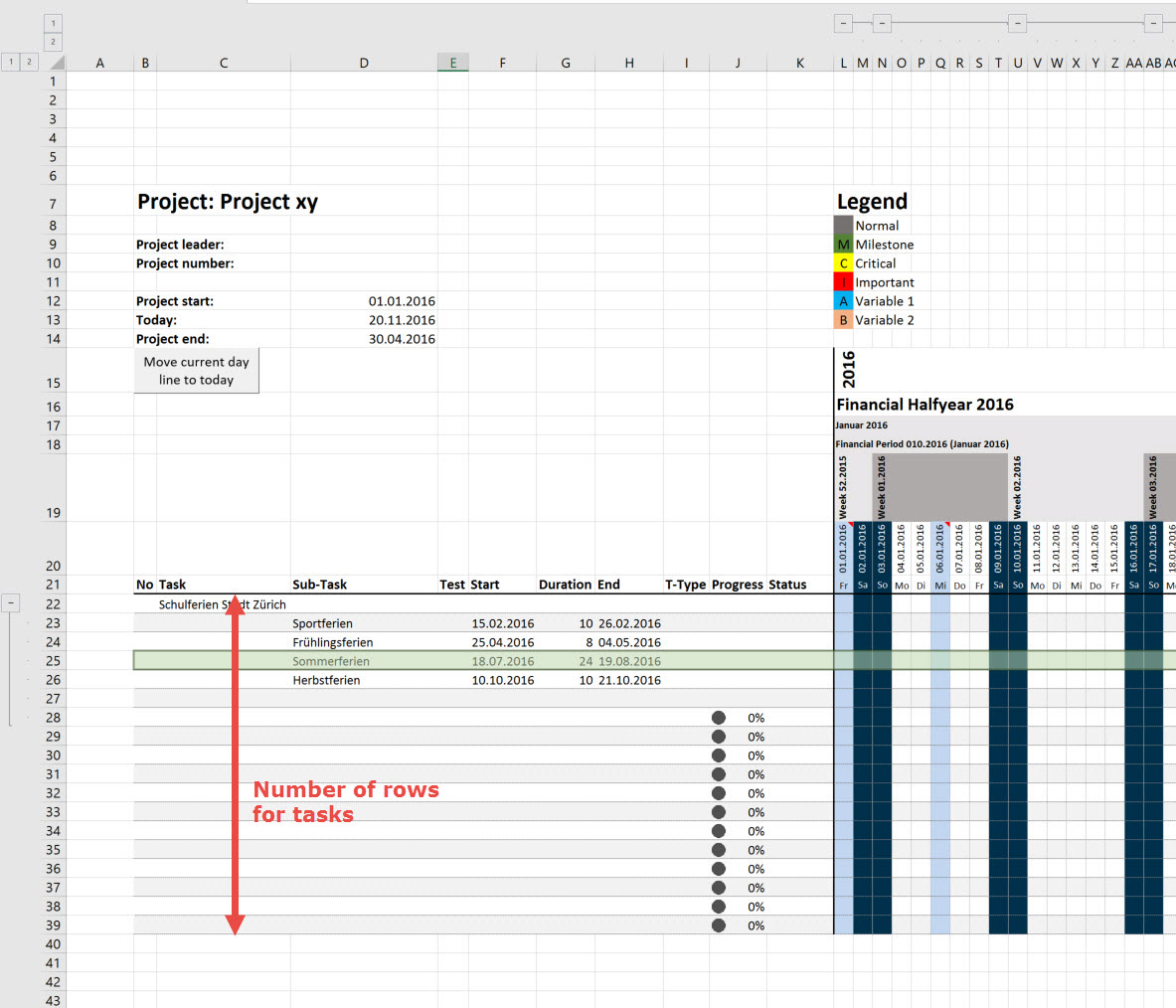The width and height of the screenshot is (1176, 1008).
Task: Click the progress circle icon in row 33
Action: coord(719,811)
